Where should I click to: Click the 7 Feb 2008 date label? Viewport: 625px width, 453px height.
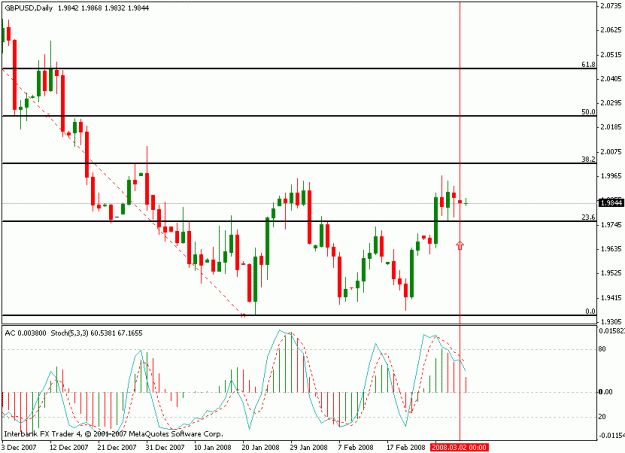pos(356,447)
